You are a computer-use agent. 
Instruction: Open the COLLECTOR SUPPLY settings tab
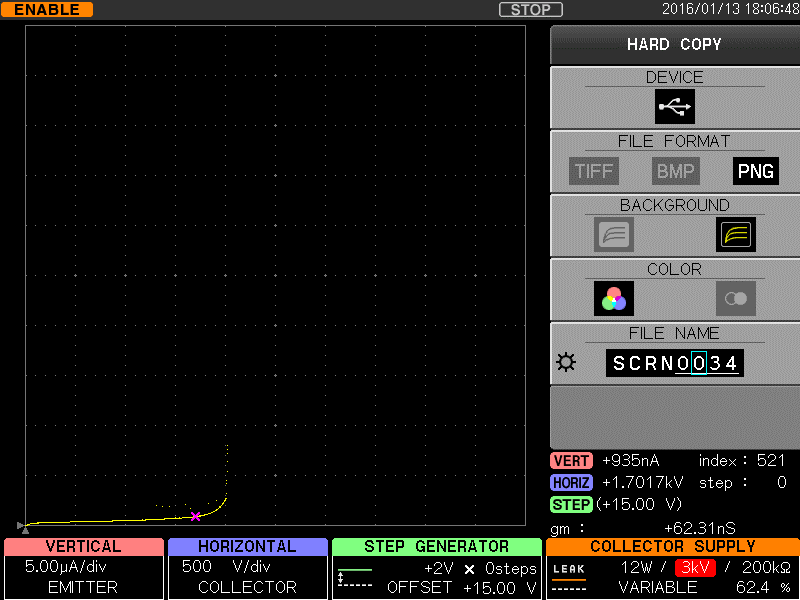pyautogui.click(x=673, y=546)
